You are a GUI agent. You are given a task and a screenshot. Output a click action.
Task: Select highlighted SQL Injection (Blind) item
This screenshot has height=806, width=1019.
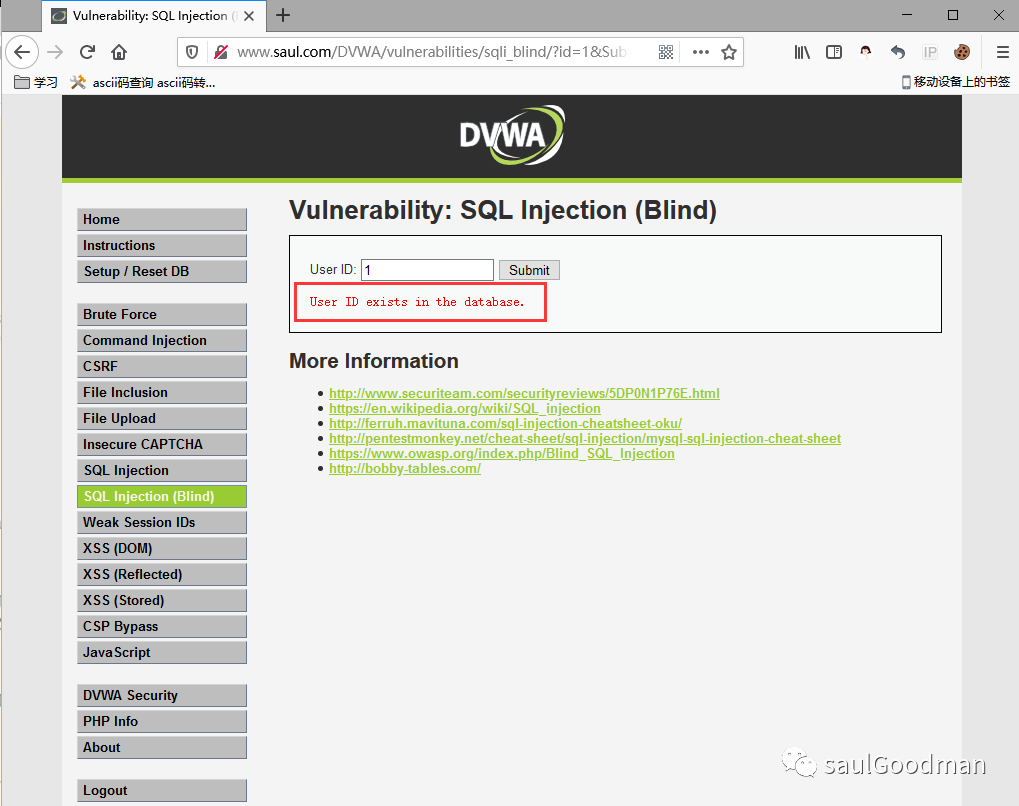[x=162, y=496]
